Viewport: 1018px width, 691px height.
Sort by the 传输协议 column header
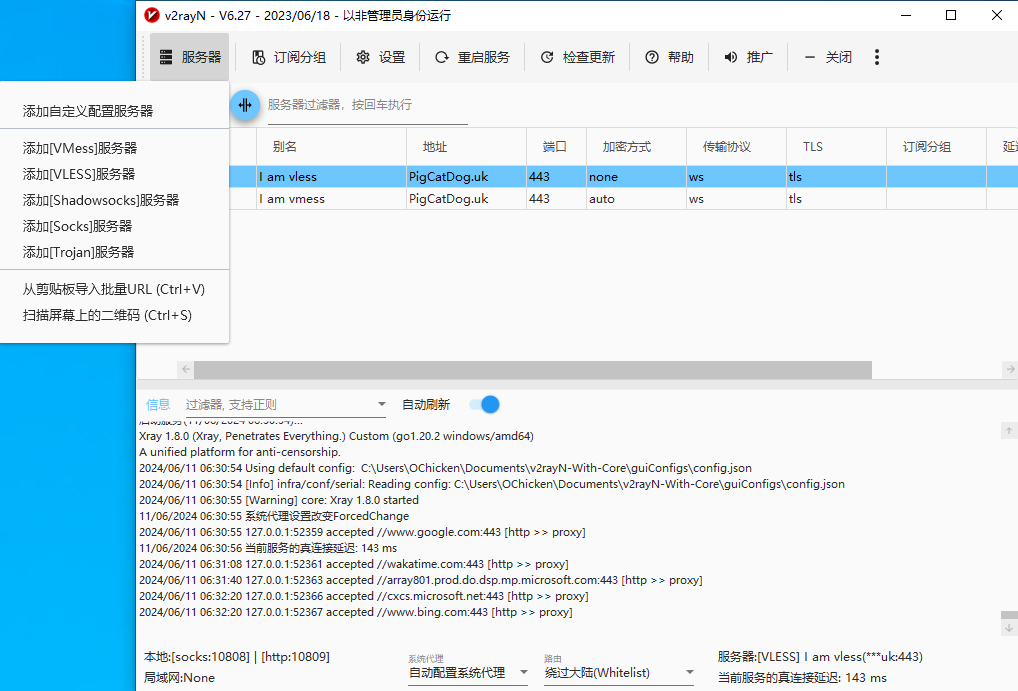[736, 147]
